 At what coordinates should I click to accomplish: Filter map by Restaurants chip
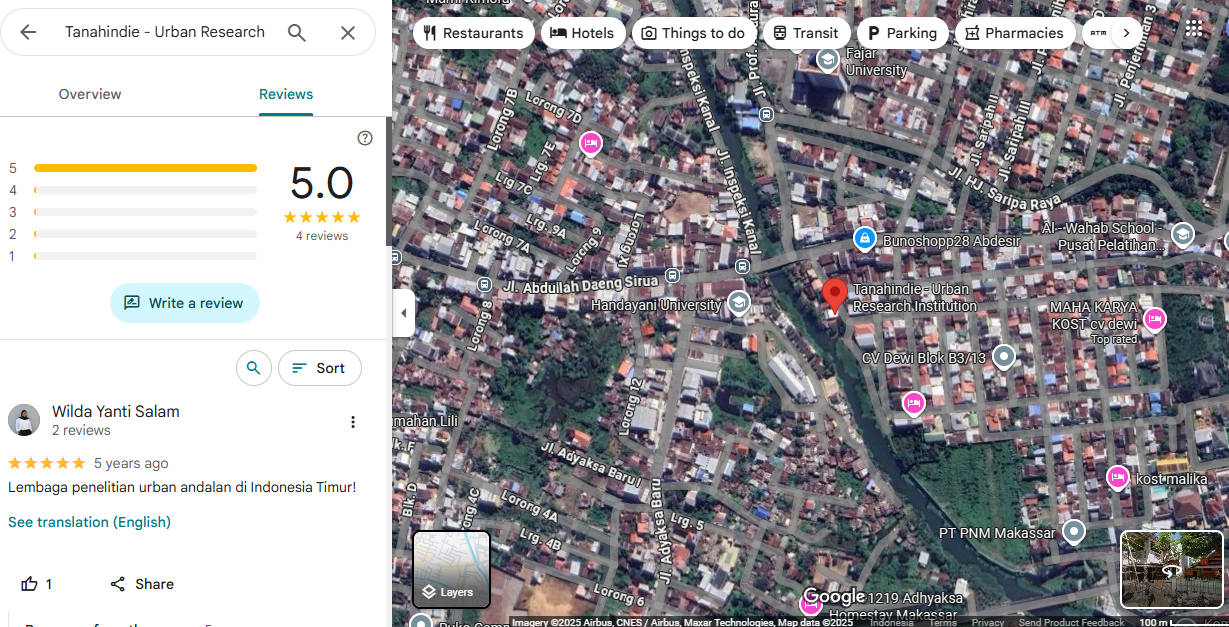[473, 33]
